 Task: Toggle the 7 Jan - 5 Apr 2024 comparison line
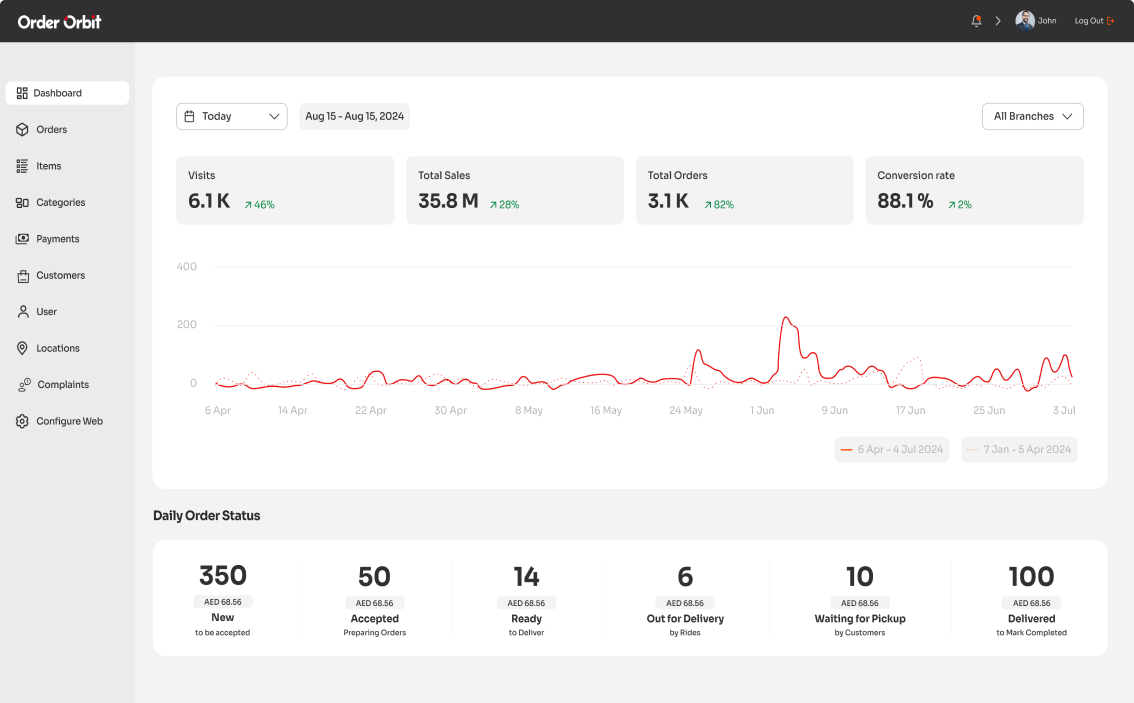[x=1019, y=449]
